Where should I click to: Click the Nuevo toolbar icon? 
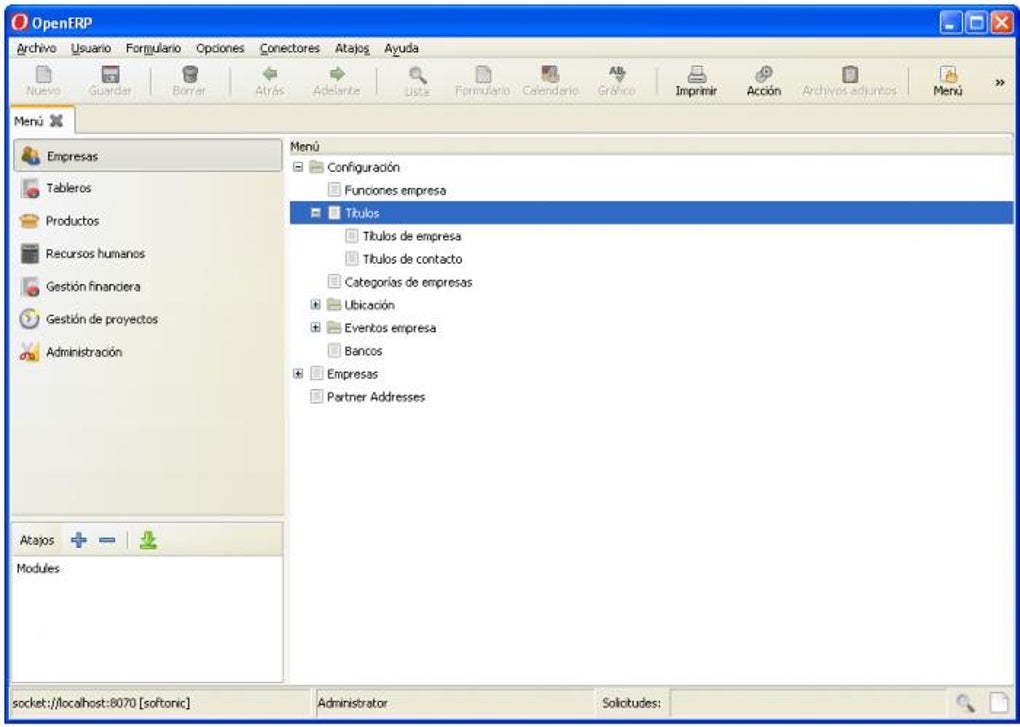click(43, 75)
